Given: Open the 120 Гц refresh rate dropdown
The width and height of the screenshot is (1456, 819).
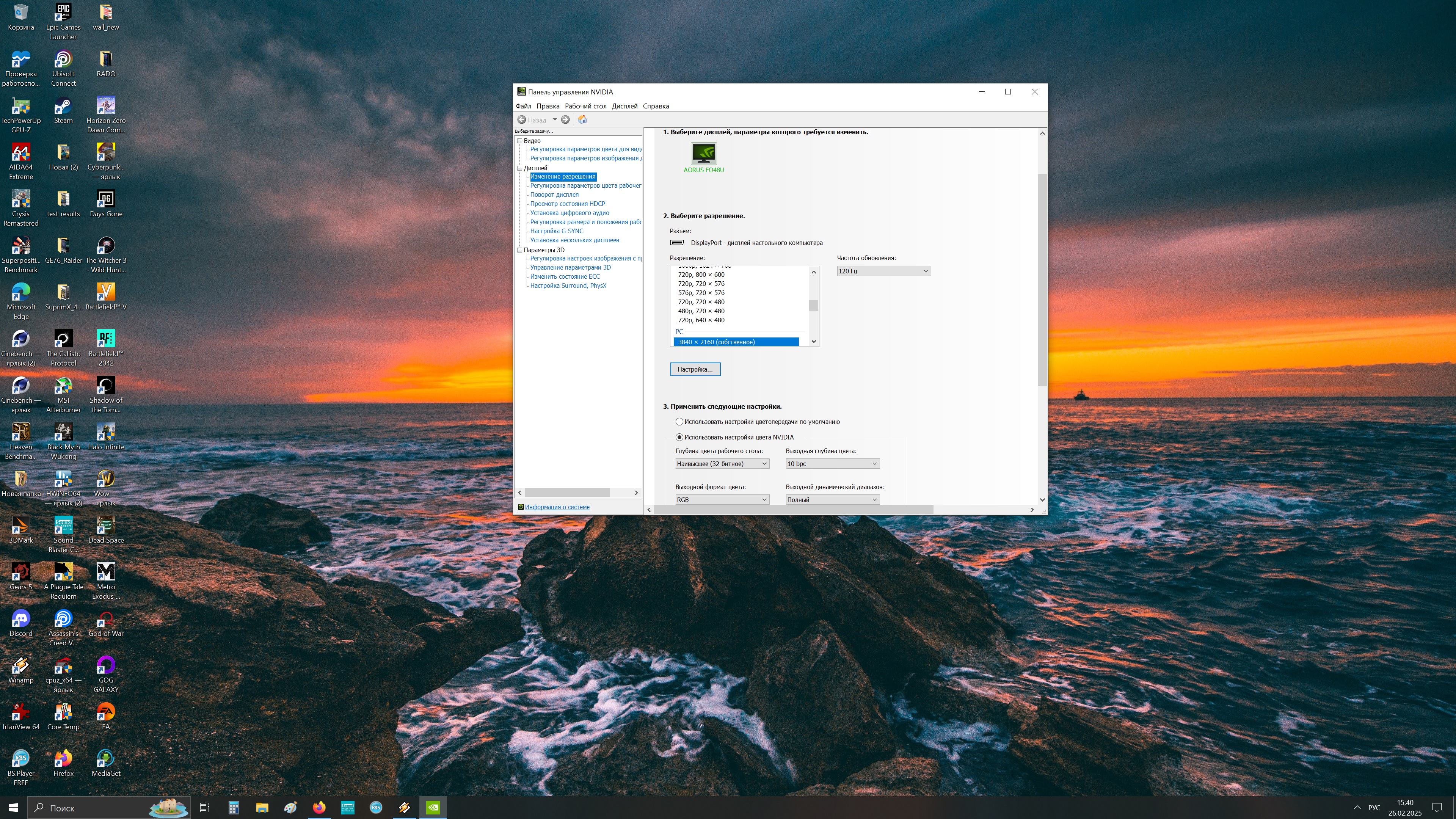Looking at the screenshot, I should pyautogui.click(x=883, y=271).
